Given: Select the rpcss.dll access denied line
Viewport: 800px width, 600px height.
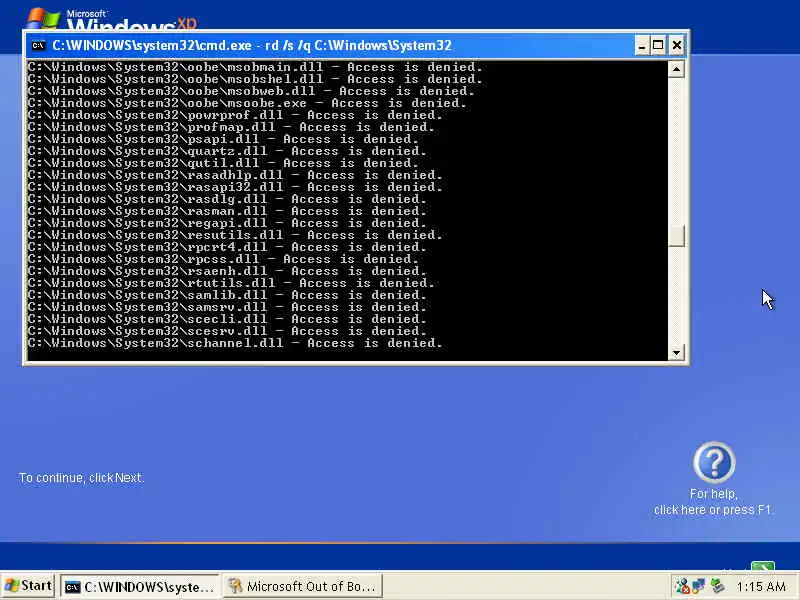Looking at the screenshot, I should point(223,259).
